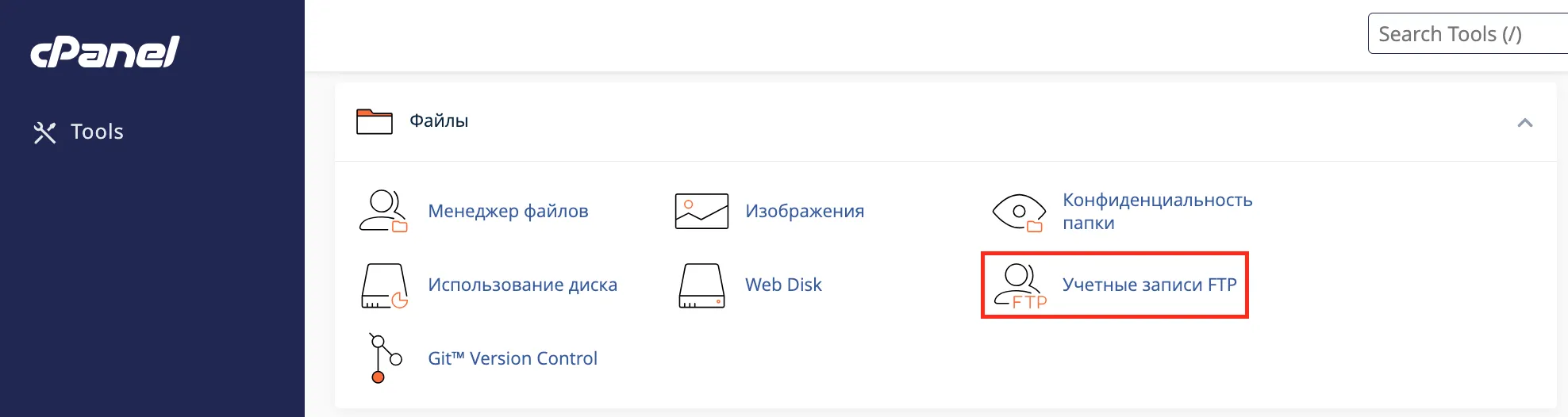
Task: Click the Images picture icon
Action: 701,211
